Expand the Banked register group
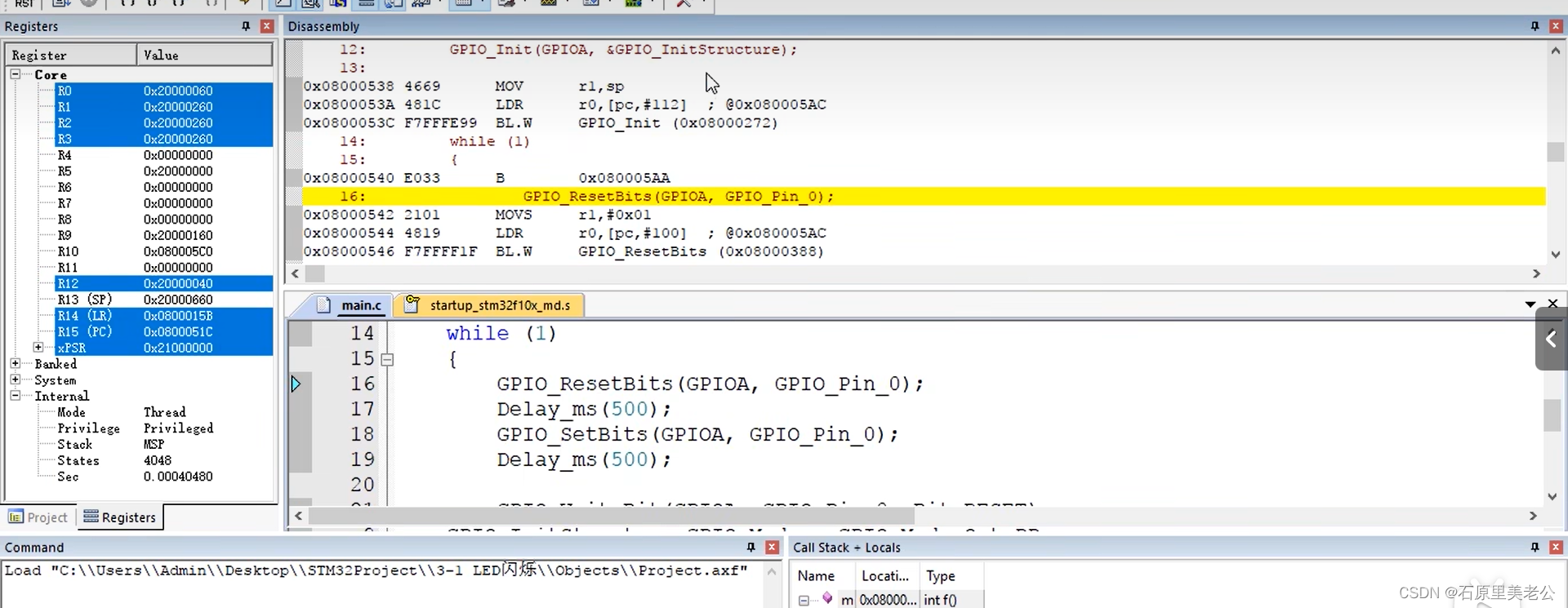 (15, 364)
